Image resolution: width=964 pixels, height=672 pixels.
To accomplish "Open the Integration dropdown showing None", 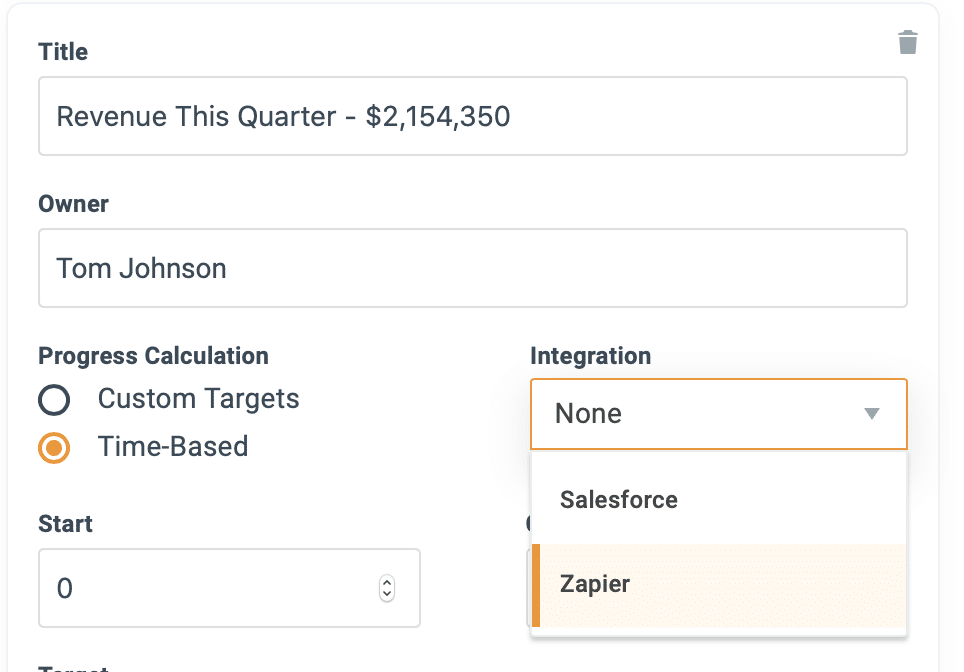I will [x=700, y=414].
